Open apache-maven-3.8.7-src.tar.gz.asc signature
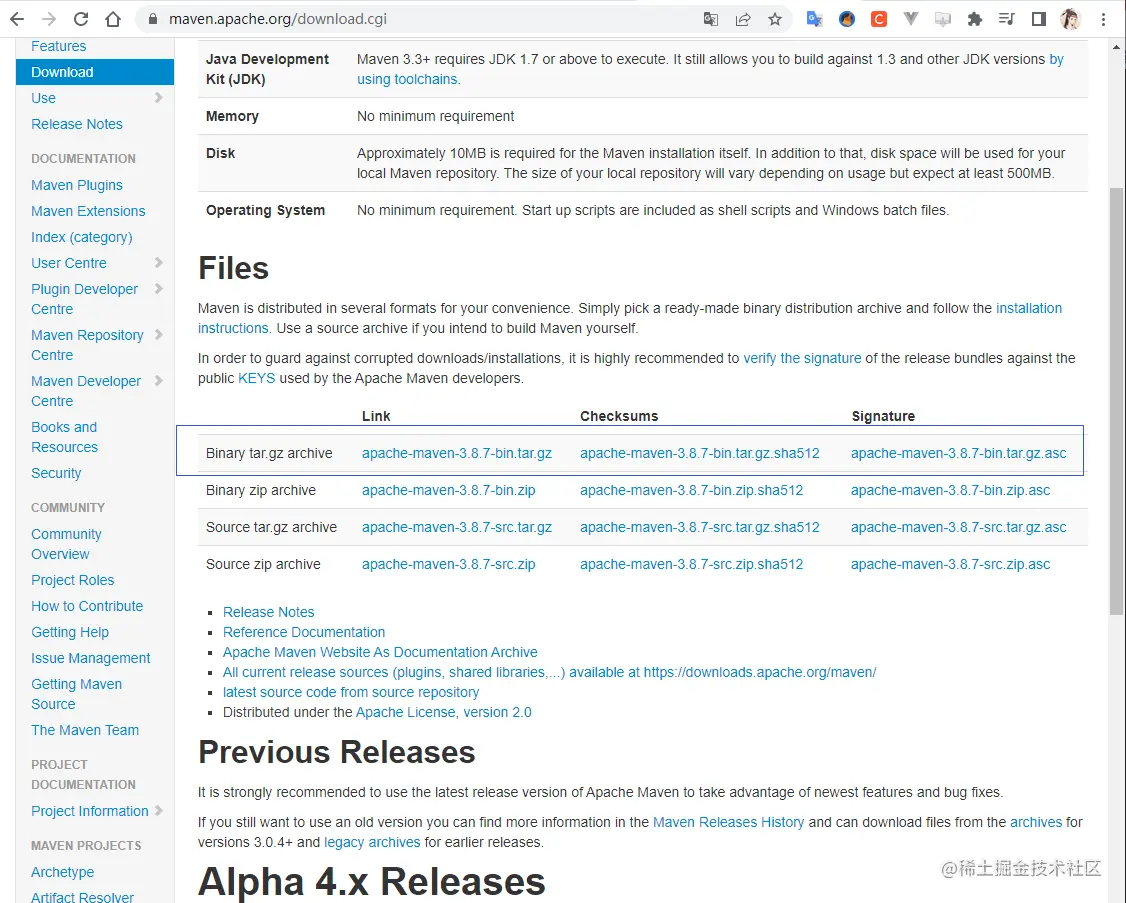Screen dimensions: 1126x903 click(959, 527)
